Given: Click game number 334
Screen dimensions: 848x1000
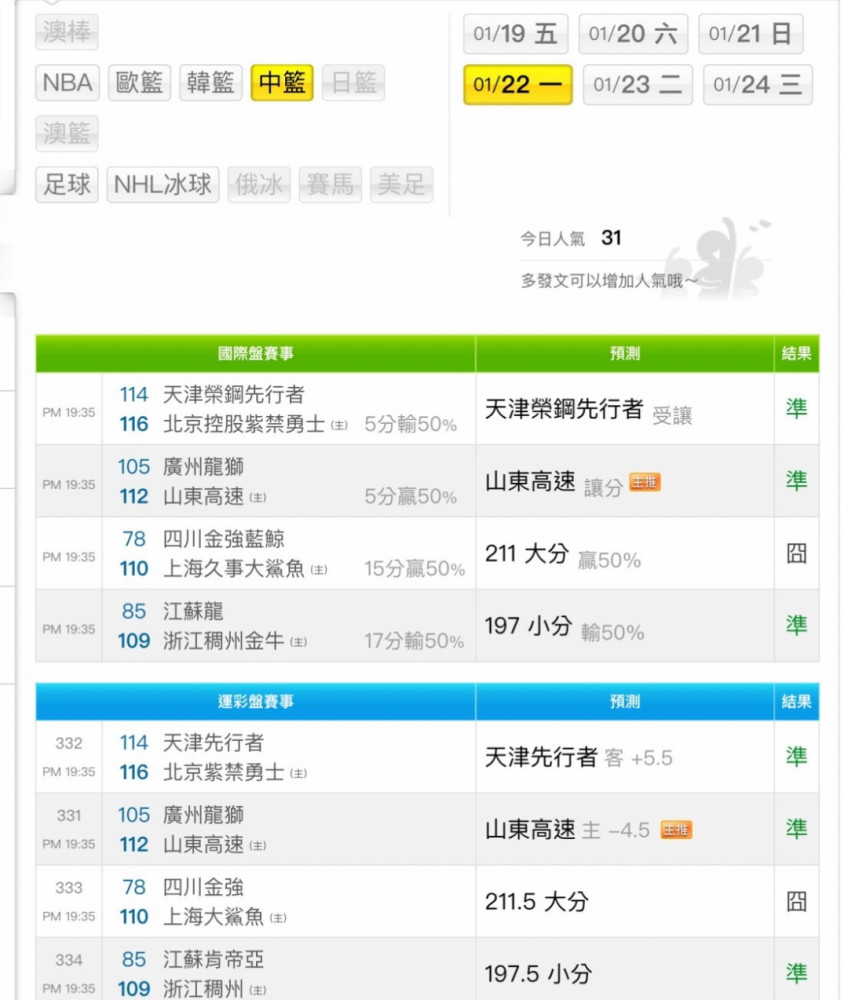Looking at the screenshot, I should click(x=69, y=959).
